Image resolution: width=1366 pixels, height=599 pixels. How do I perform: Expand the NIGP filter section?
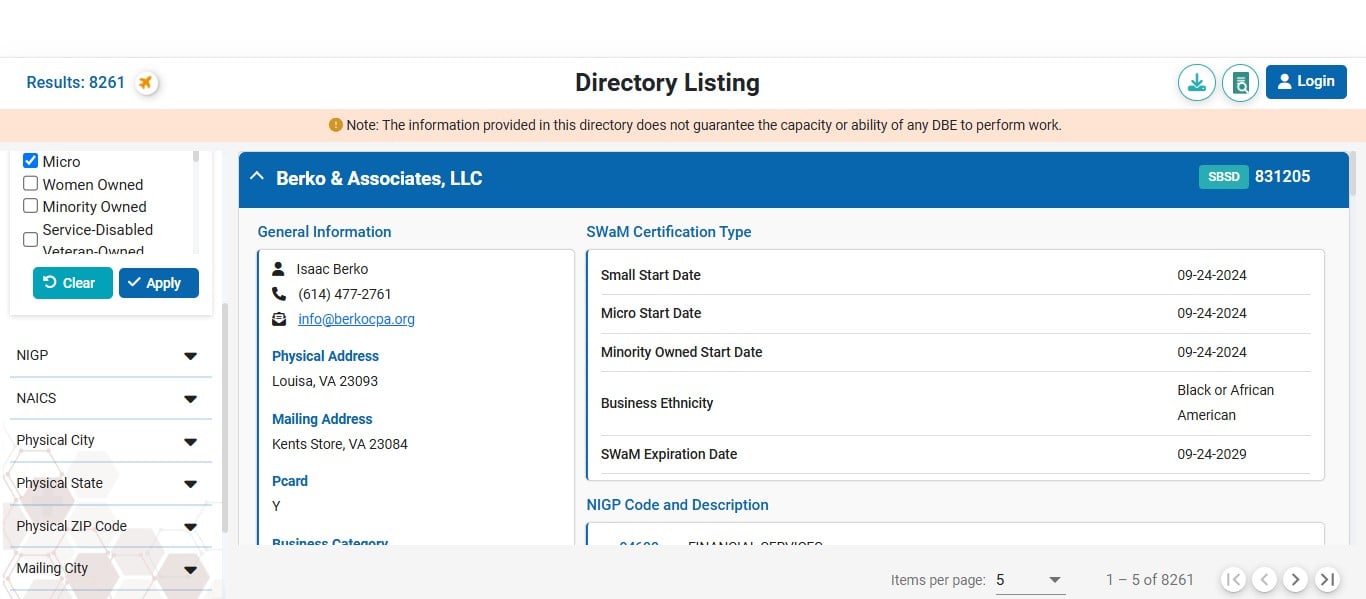pyautogui.click(x=110, y=356)
